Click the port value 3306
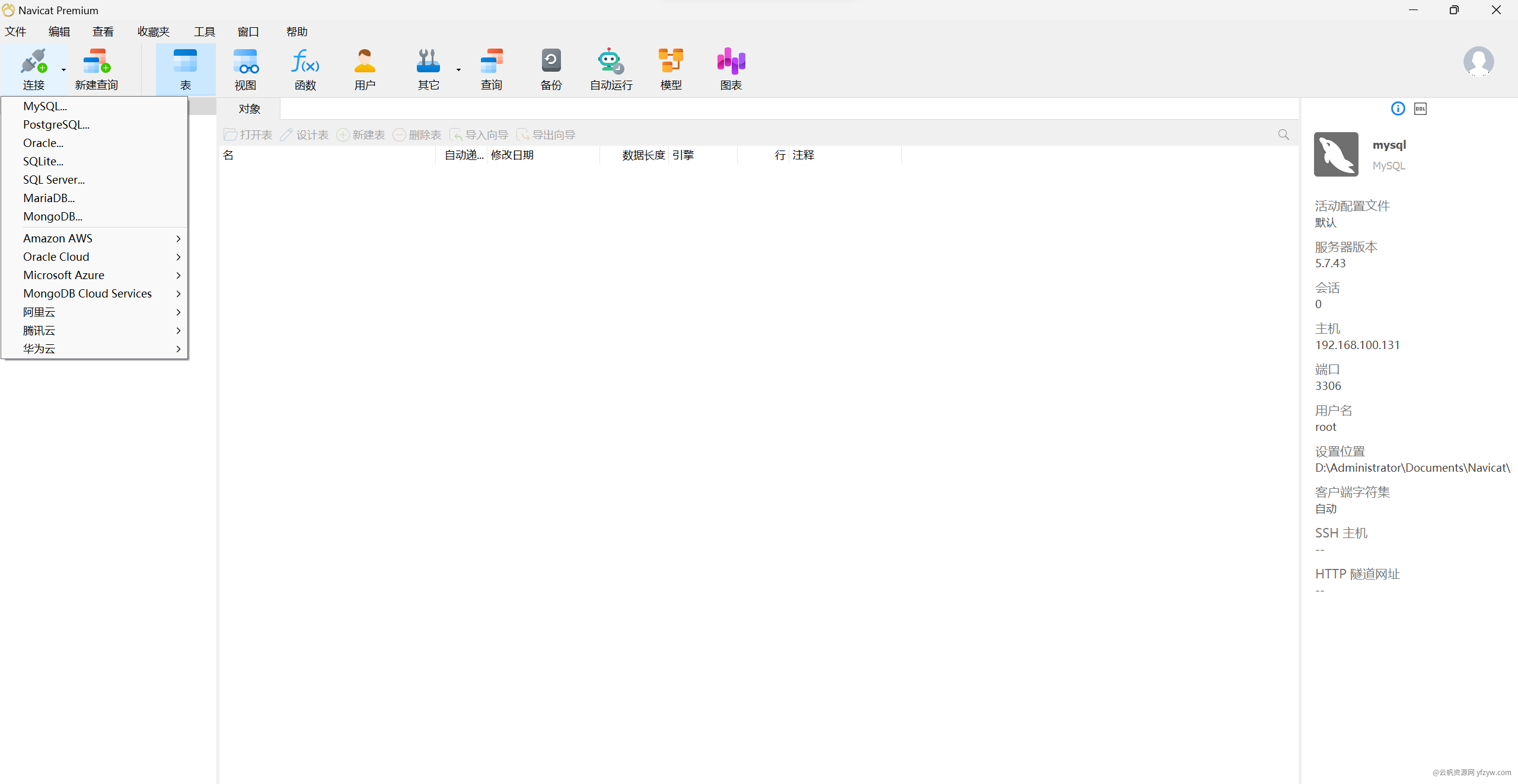The image size is (1518, 784). coord(1328,386)
